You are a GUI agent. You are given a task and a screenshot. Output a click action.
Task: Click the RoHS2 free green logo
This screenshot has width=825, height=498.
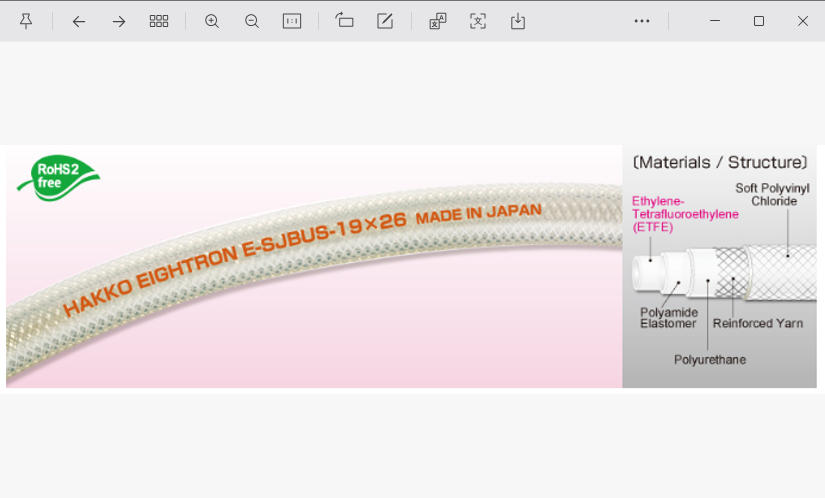(58, 177)
